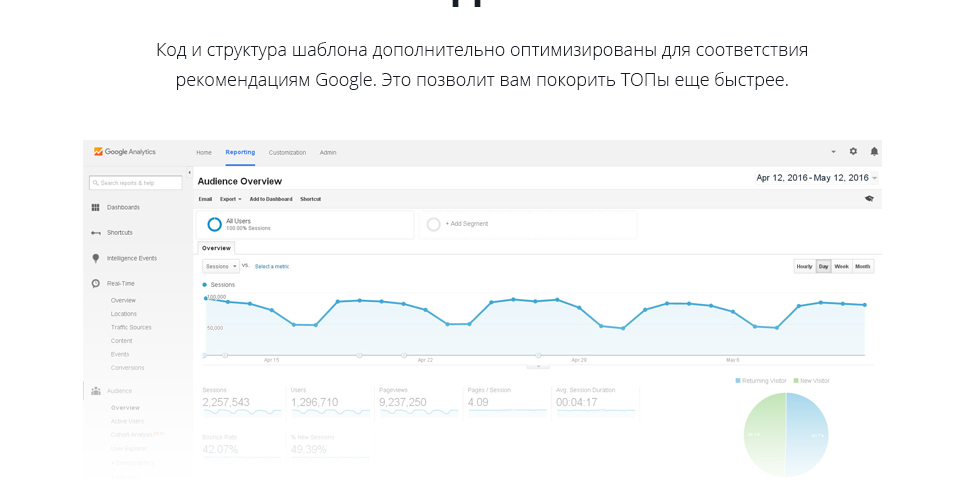Screen dimensions: 965x500
Task: Click Add to Dashboard
Action: (271, 199)
